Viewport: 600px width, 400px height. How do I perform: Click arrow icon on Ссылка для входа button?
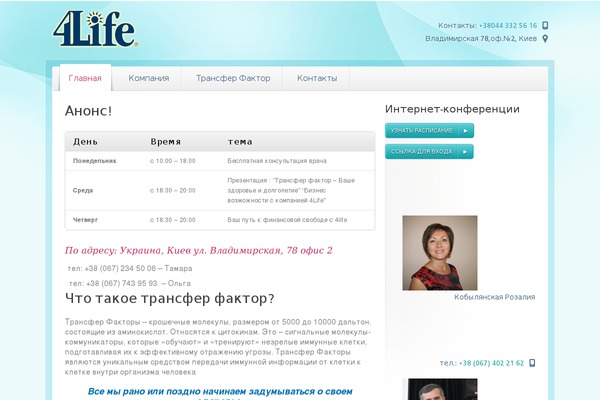pos(465,152)
